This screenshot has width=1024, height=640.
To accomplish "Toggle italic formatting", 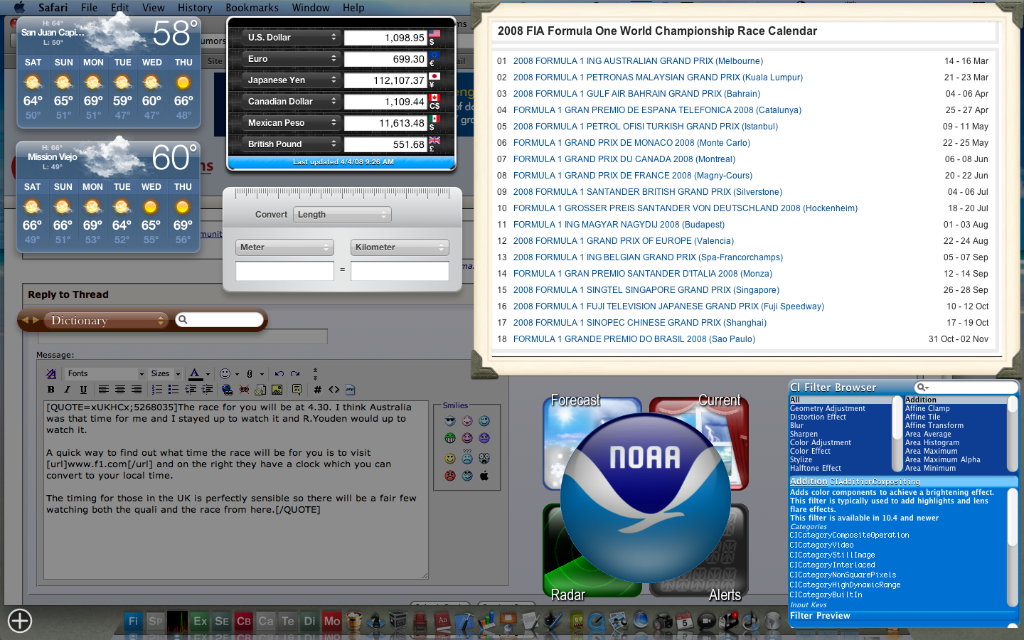I will 67,390.
